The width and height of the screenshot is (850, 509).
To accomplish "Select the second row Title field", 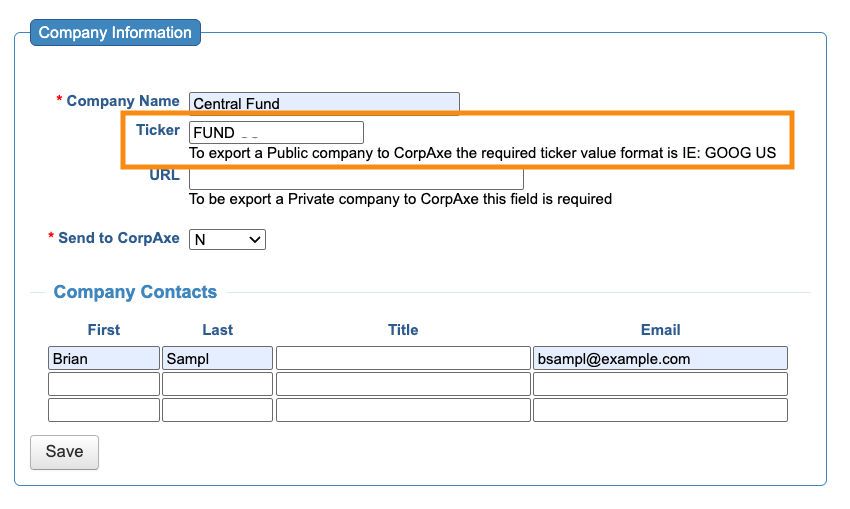I will pos(402,384).
